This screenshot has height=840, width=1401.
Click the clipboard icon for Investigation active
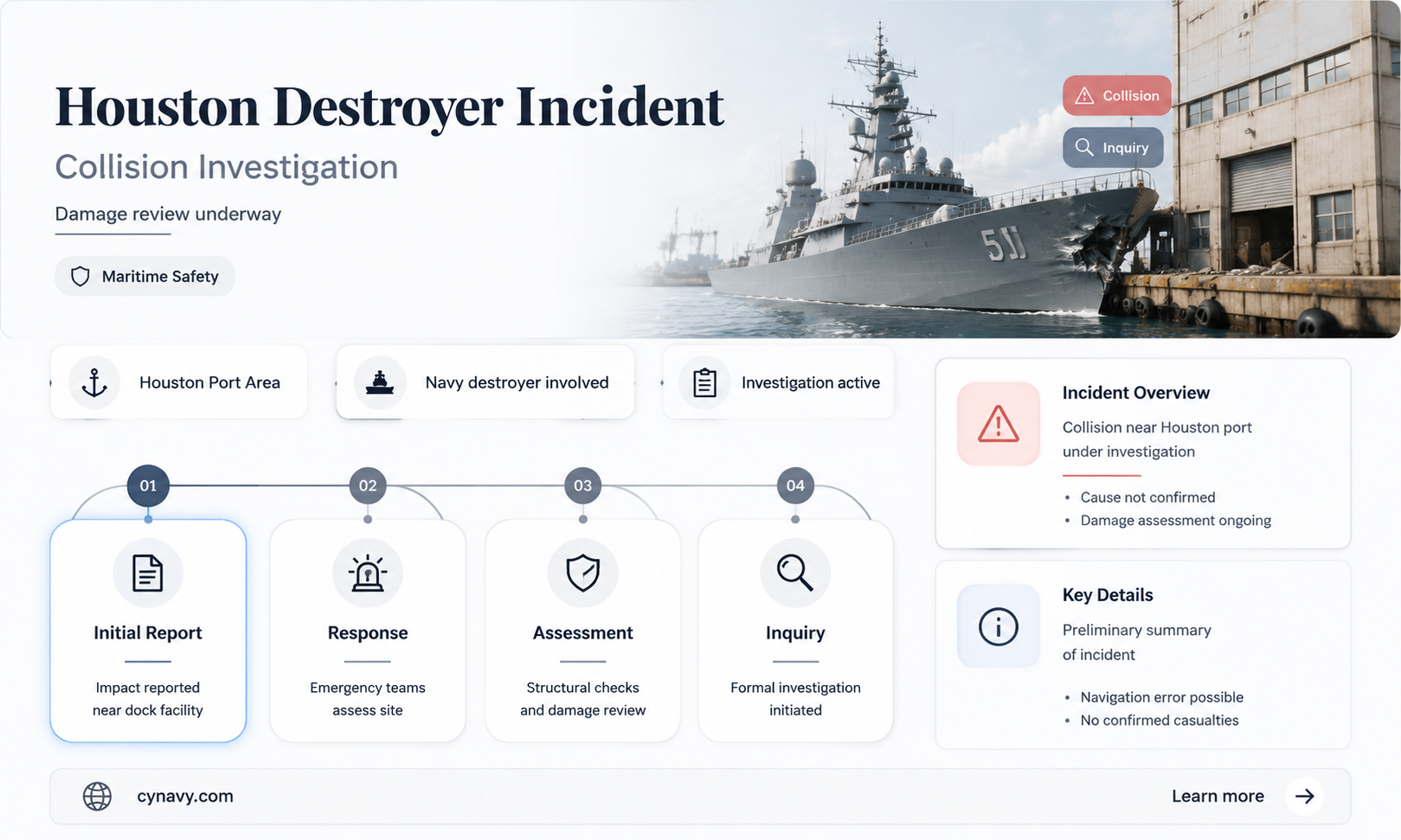point(704,382)
